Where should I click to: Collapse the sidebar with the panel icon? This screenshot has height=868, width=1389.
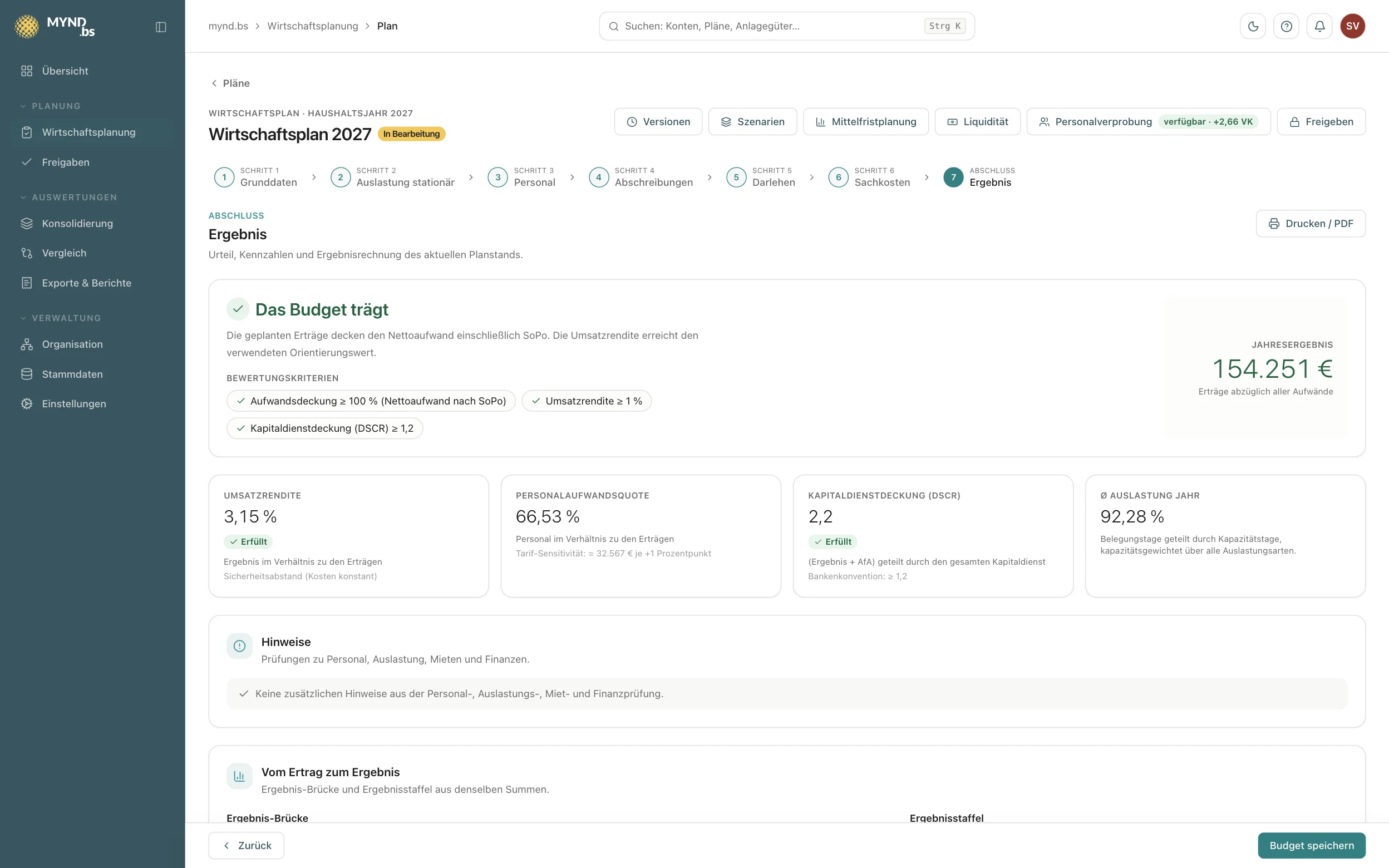(x=161, y=27)
